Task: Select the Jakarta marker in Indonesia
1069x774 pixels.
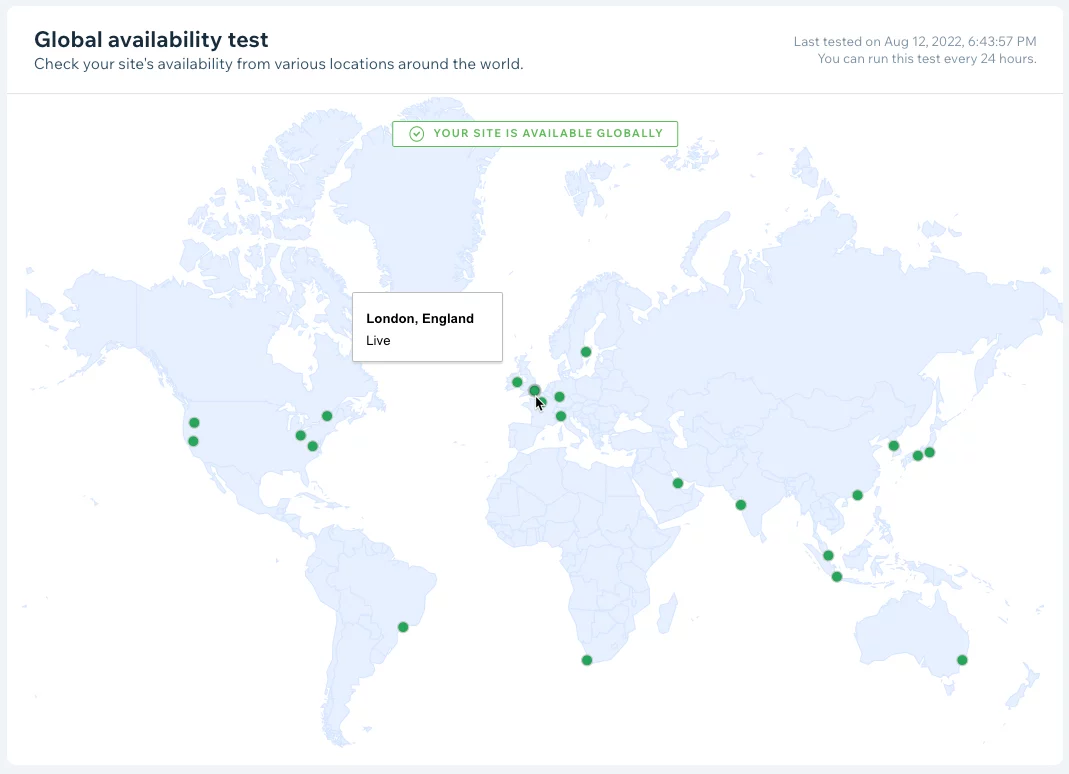Action: point(837,577)
